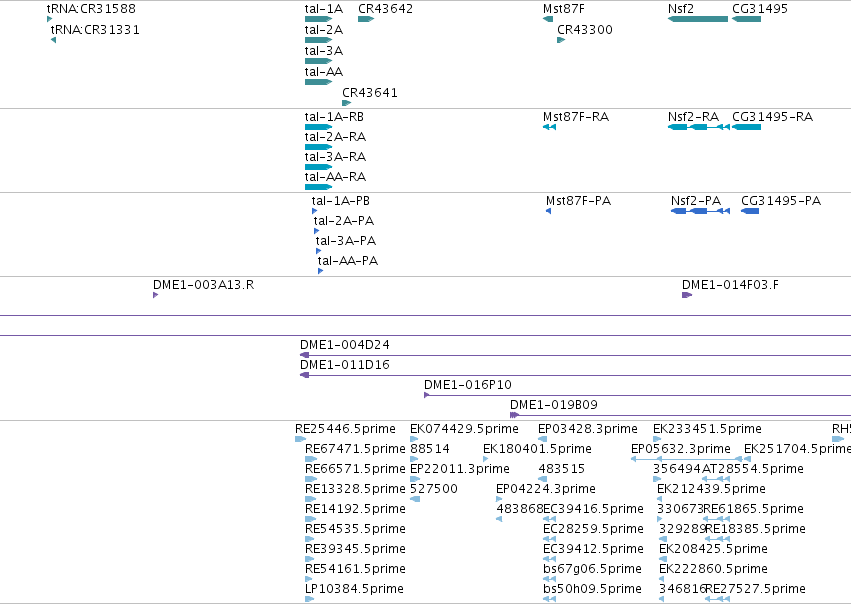Select the DME1-003A13.R clone end marker
Viewport: 851px width, 604px height.
point(156,295)
